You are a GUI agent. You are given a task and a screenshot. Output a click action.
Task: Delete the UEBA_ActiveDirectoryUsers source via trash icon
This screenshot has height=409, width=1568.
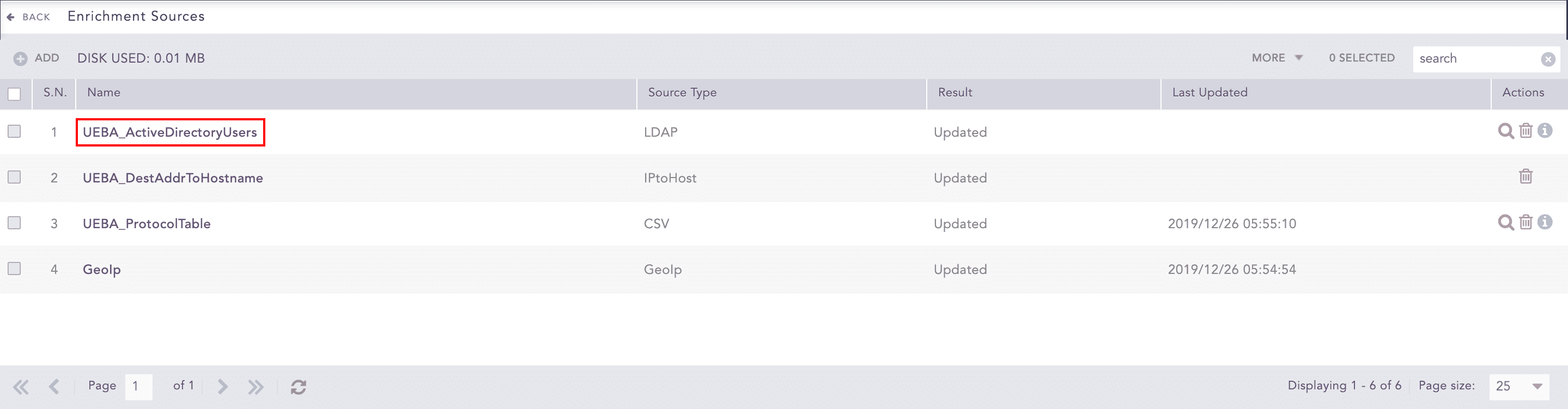coord(1526,131)
